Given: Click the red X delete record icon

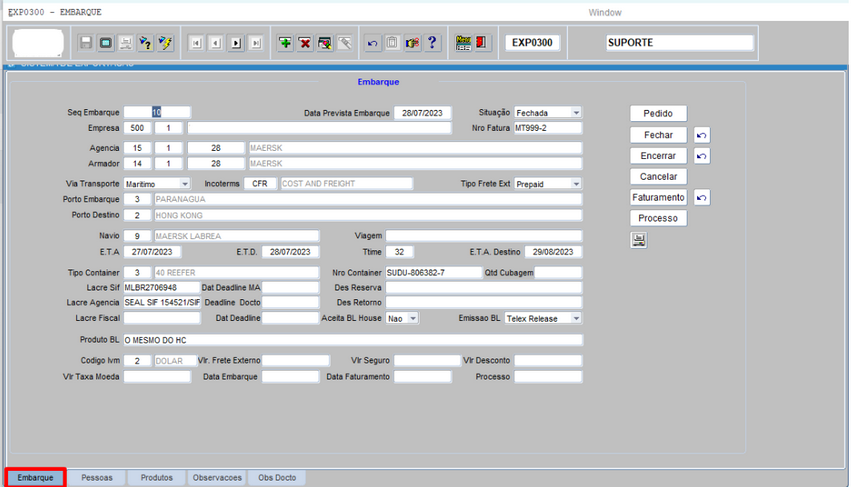Looking at the screenshot, I should click(305, 43).
